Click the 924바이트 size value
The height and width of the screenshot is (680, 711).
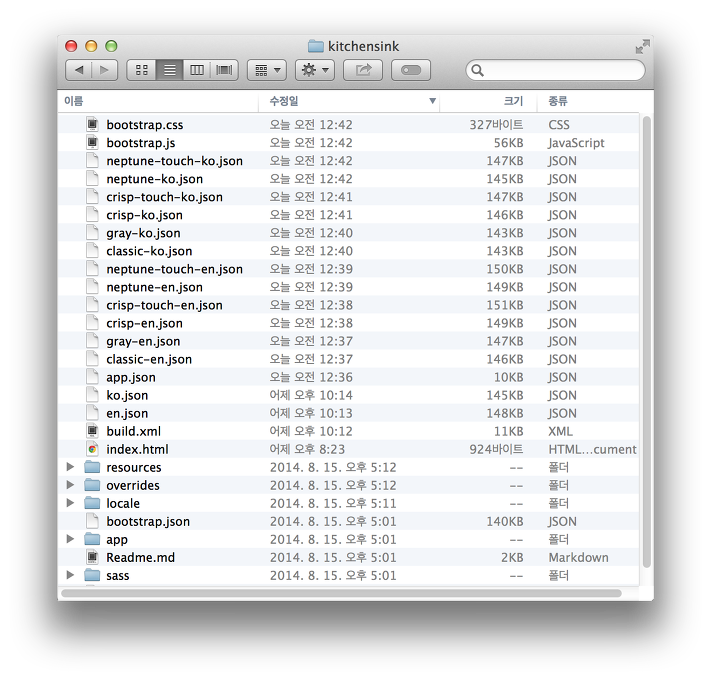click(x=496, y=449)
